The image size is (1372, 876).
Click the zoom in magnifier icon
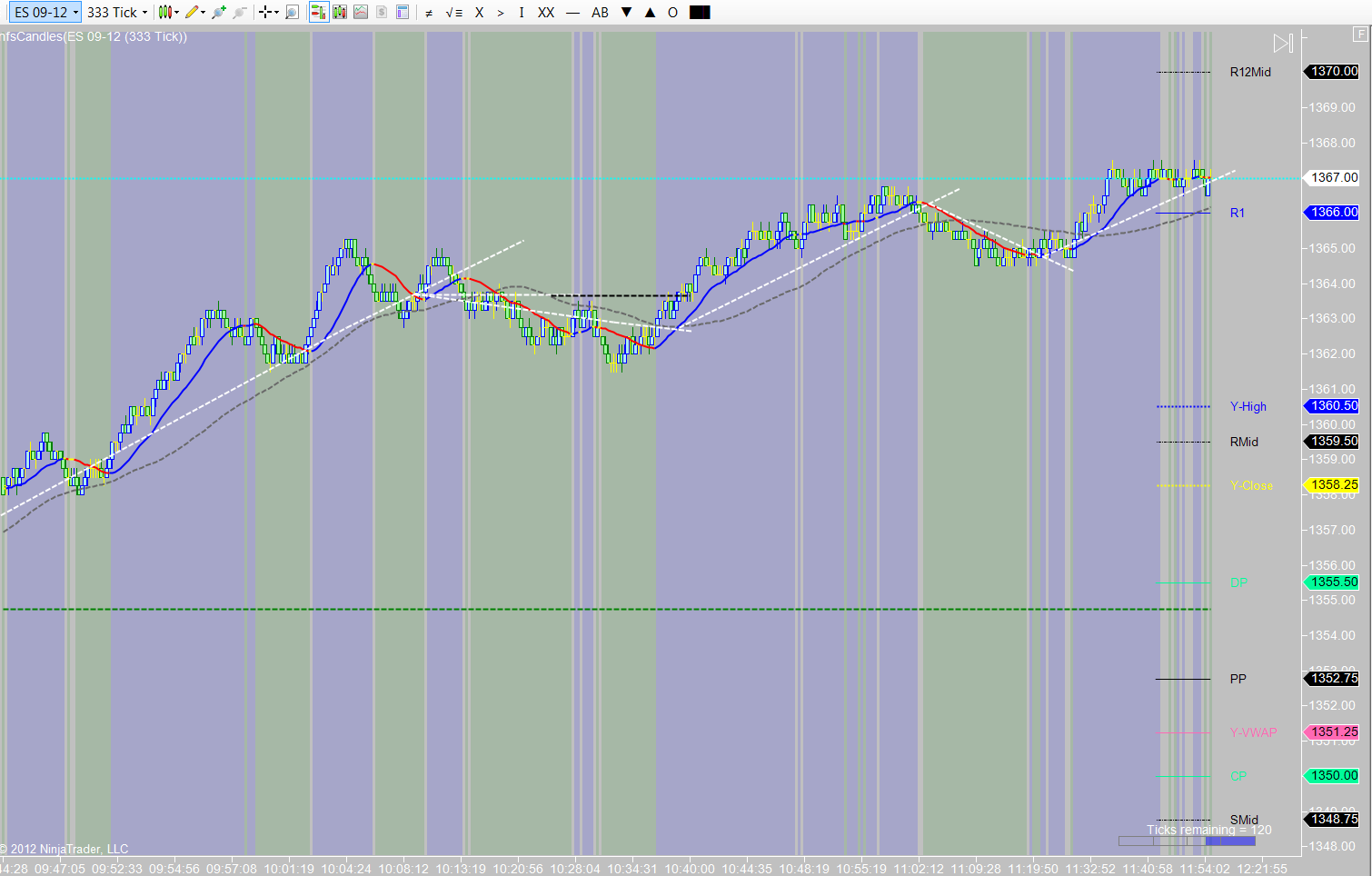pos(218,13)
